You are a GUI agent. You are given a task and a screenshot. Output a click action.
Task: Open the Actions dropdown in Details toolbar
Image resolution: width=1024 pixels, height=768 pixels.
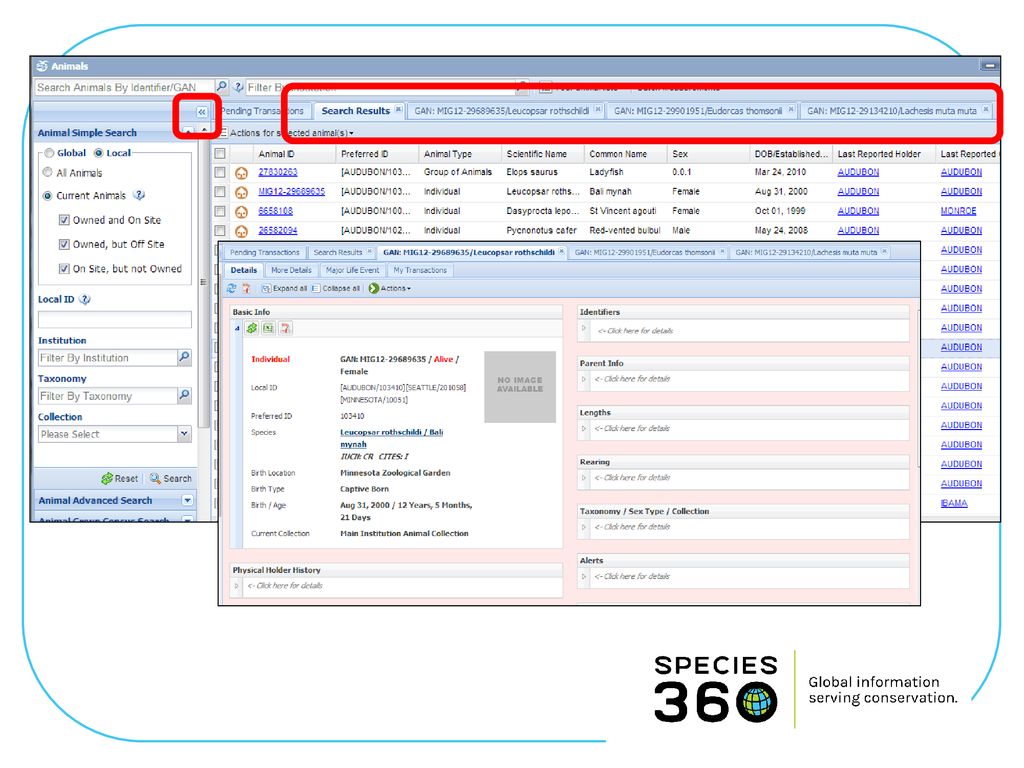(390, 288)
